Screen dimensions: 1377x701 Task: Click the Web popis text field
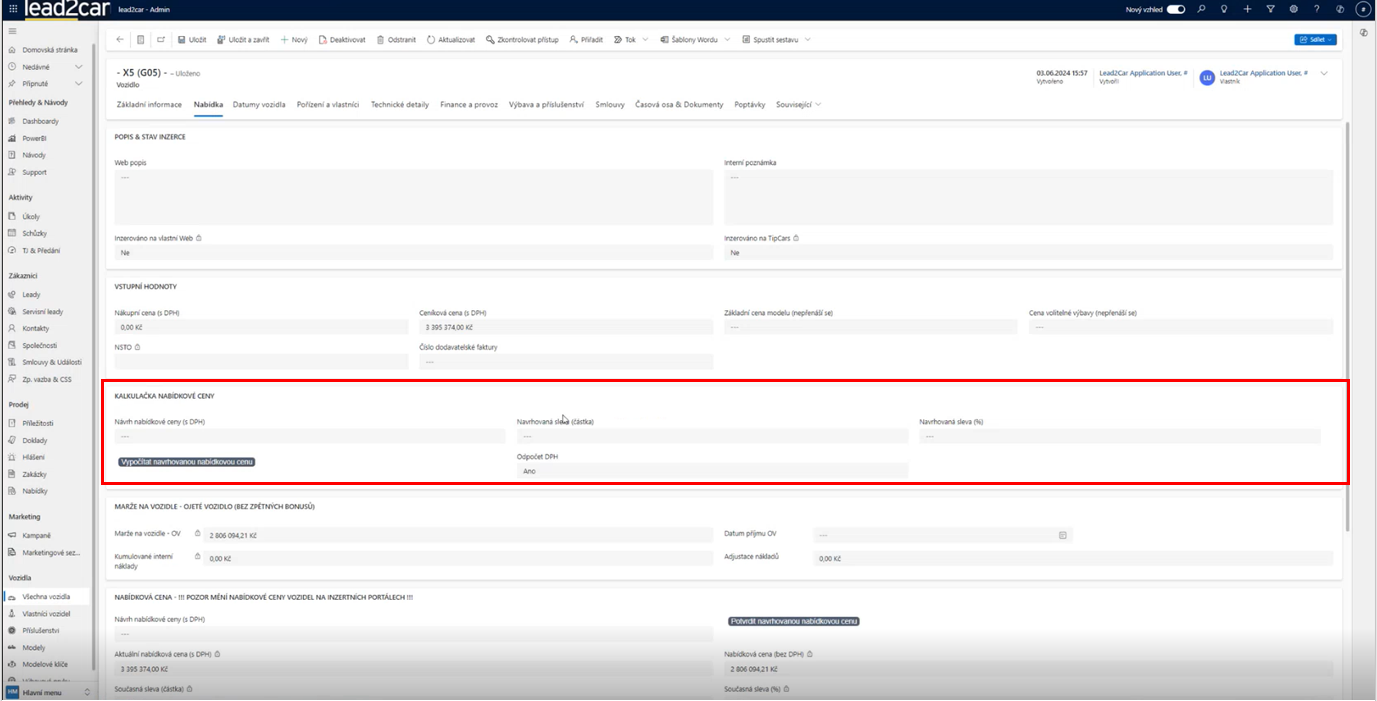pos(413,196)
